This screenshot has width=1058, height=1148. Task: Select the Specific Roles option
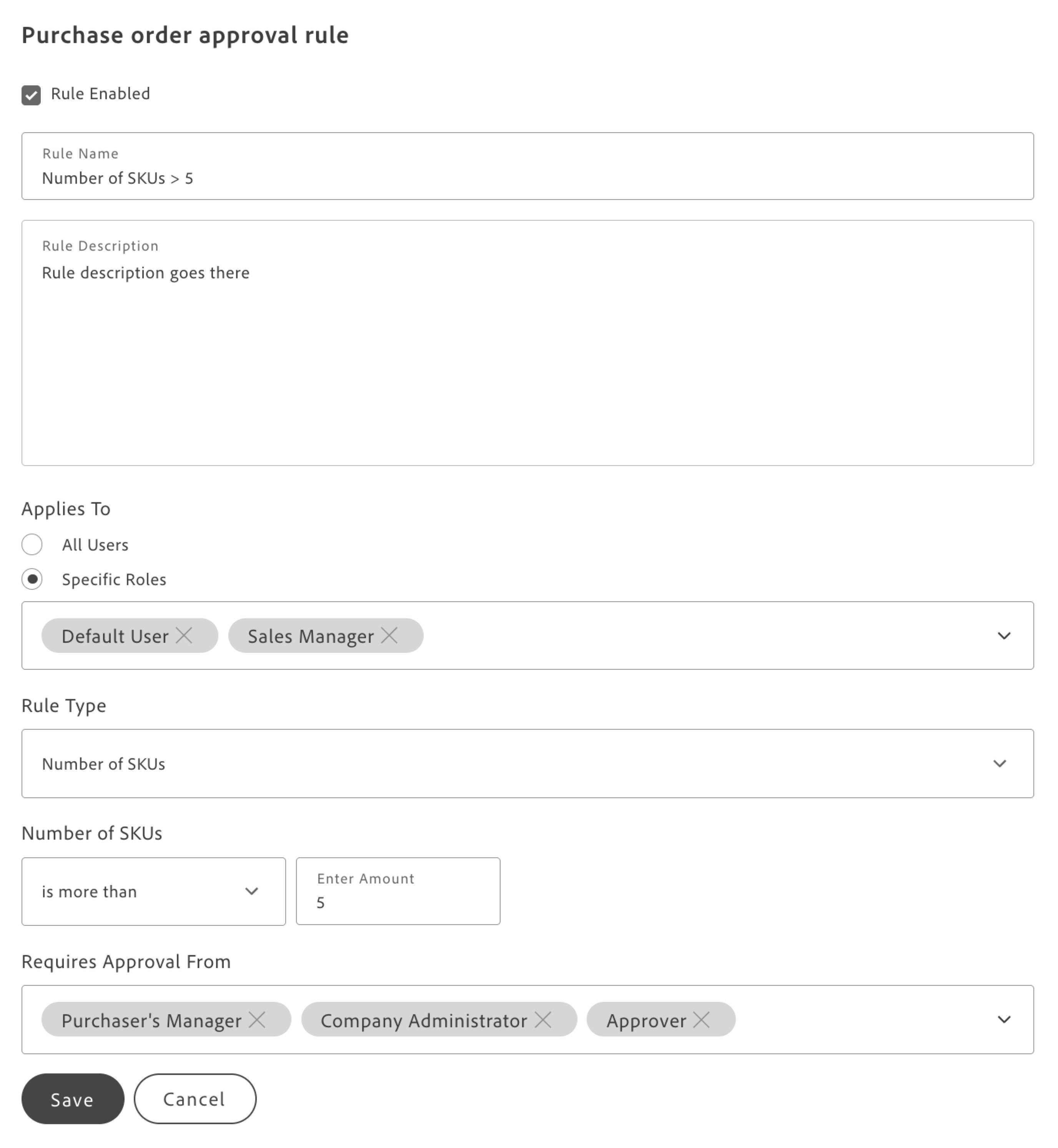[x=32, y=579]
